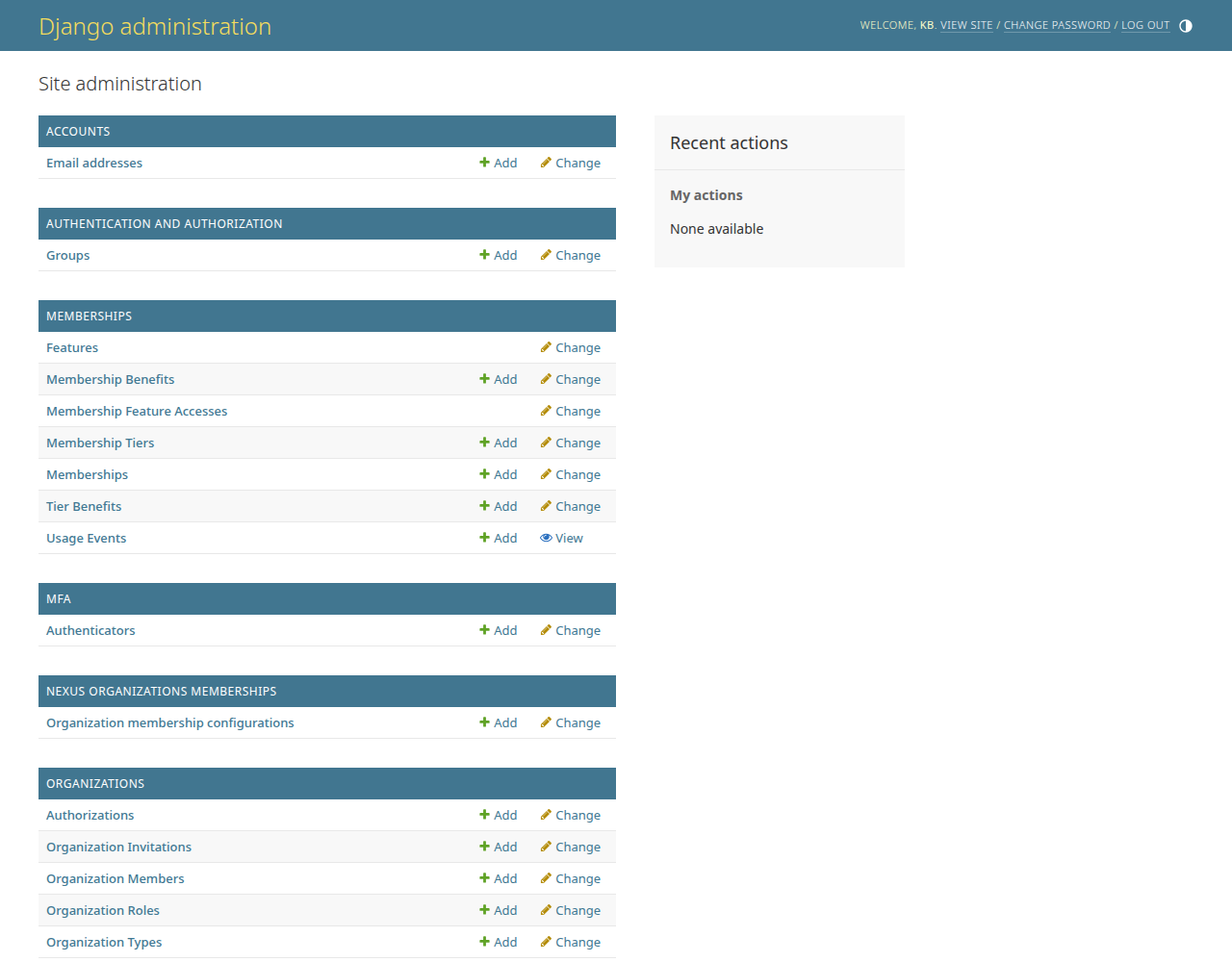Viewport: 1232px width, 962px height.
Task: Change Groups entries
Action: click(x=571, y=255)
